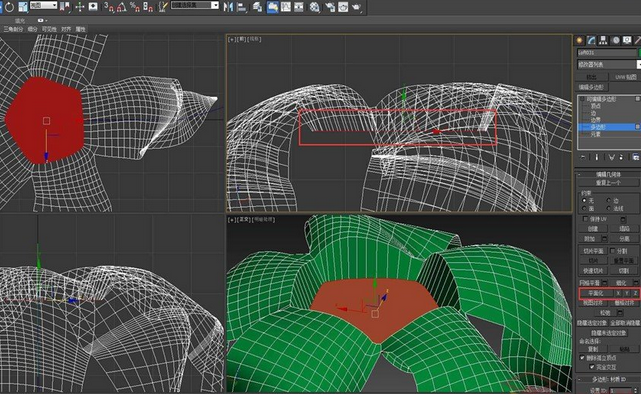Click the 重复上一个 button
This screenshot has height=394, width=641.
point(608,183)
